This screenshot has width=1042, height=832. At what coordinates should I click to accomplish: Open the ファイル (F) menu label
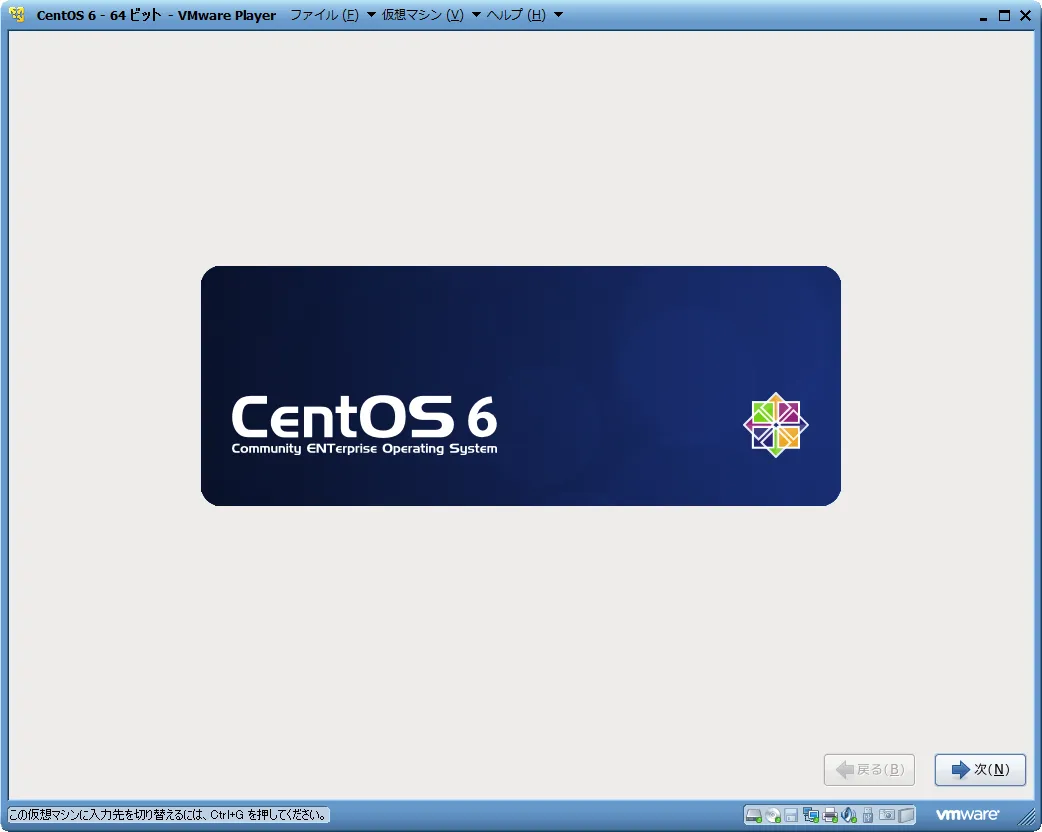pyautogui.click(x=323, y=15)
